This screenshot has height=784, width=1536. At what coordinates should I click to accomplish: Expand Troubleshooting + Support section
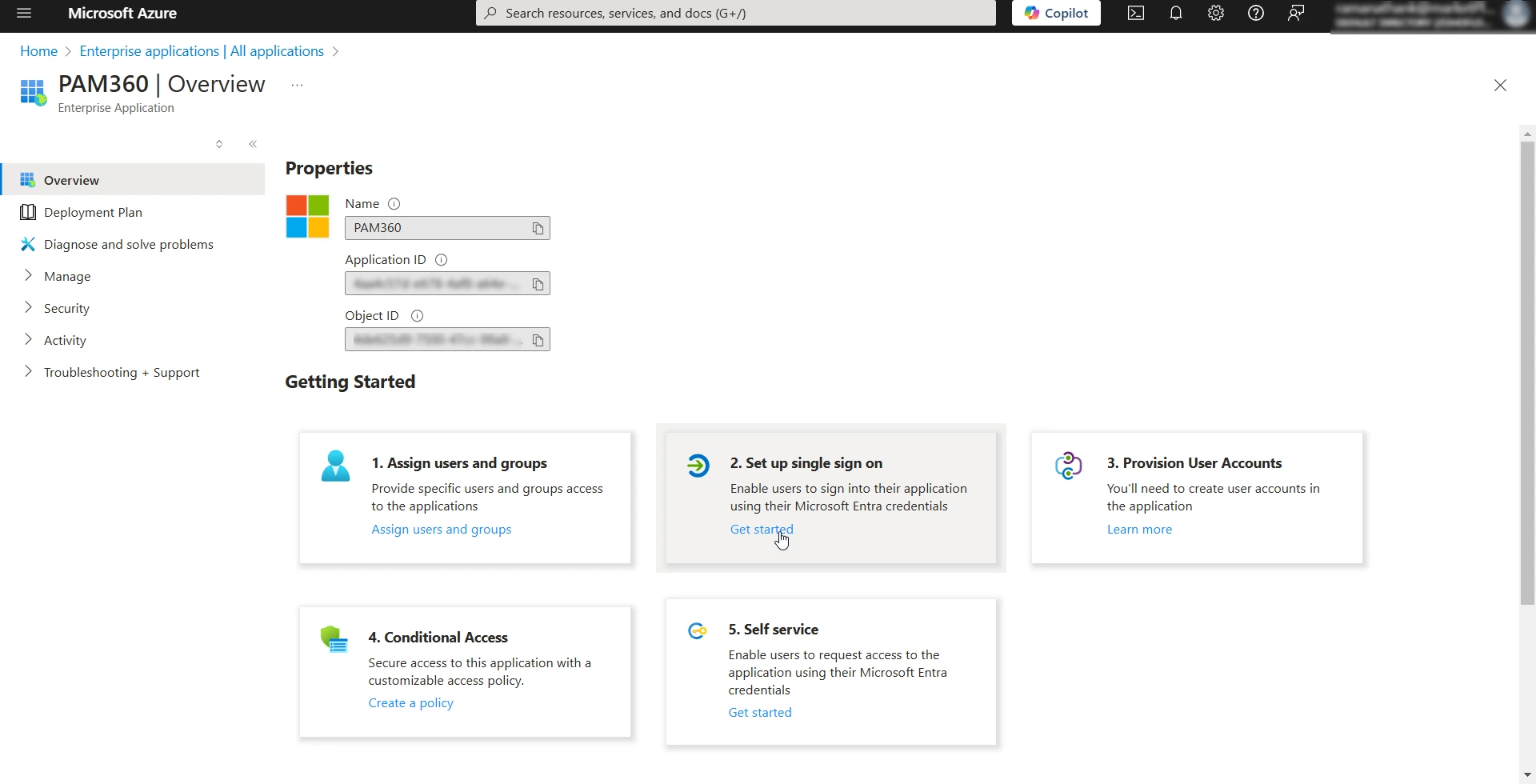click(122, 372)
